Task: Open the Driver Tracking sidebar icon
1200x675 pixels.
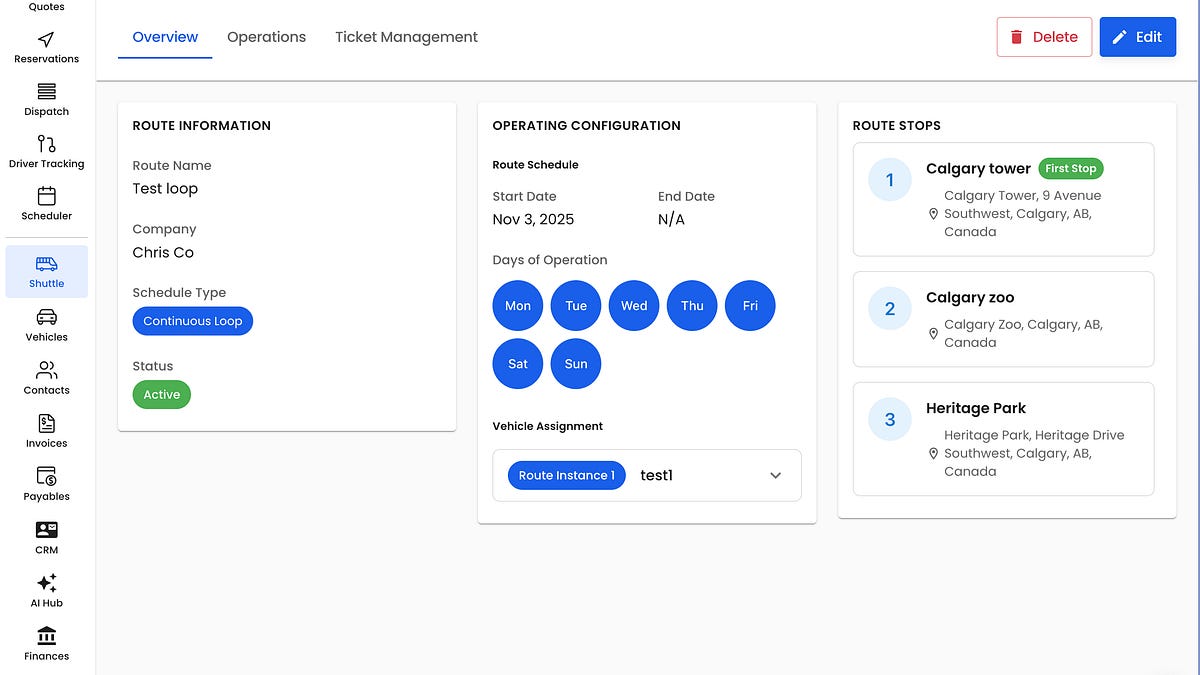Action: (46, 144)
